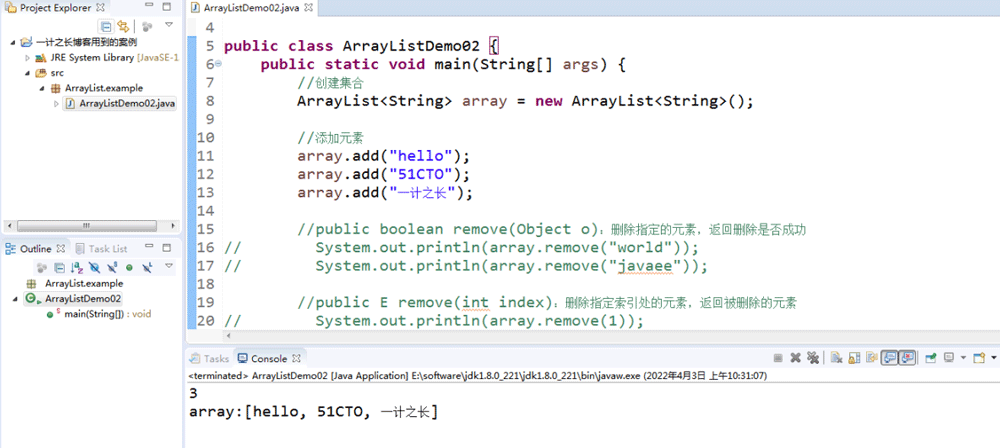Click Display Selected Console icon
This screenshot has width=1000, height=448.
coord(949,358)
